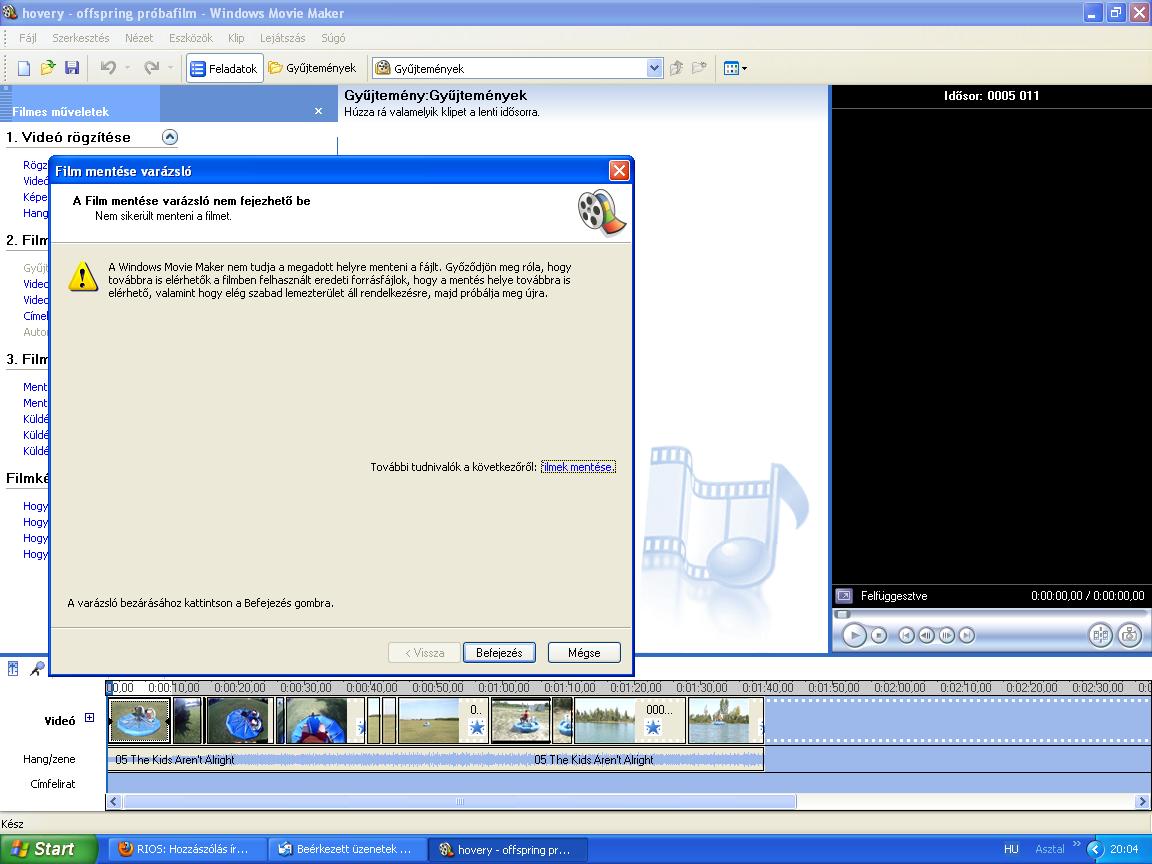Click the timeline horizontal scrollbar thumb
Viewport: 1152px width, 864px height.
pos(459,802)
